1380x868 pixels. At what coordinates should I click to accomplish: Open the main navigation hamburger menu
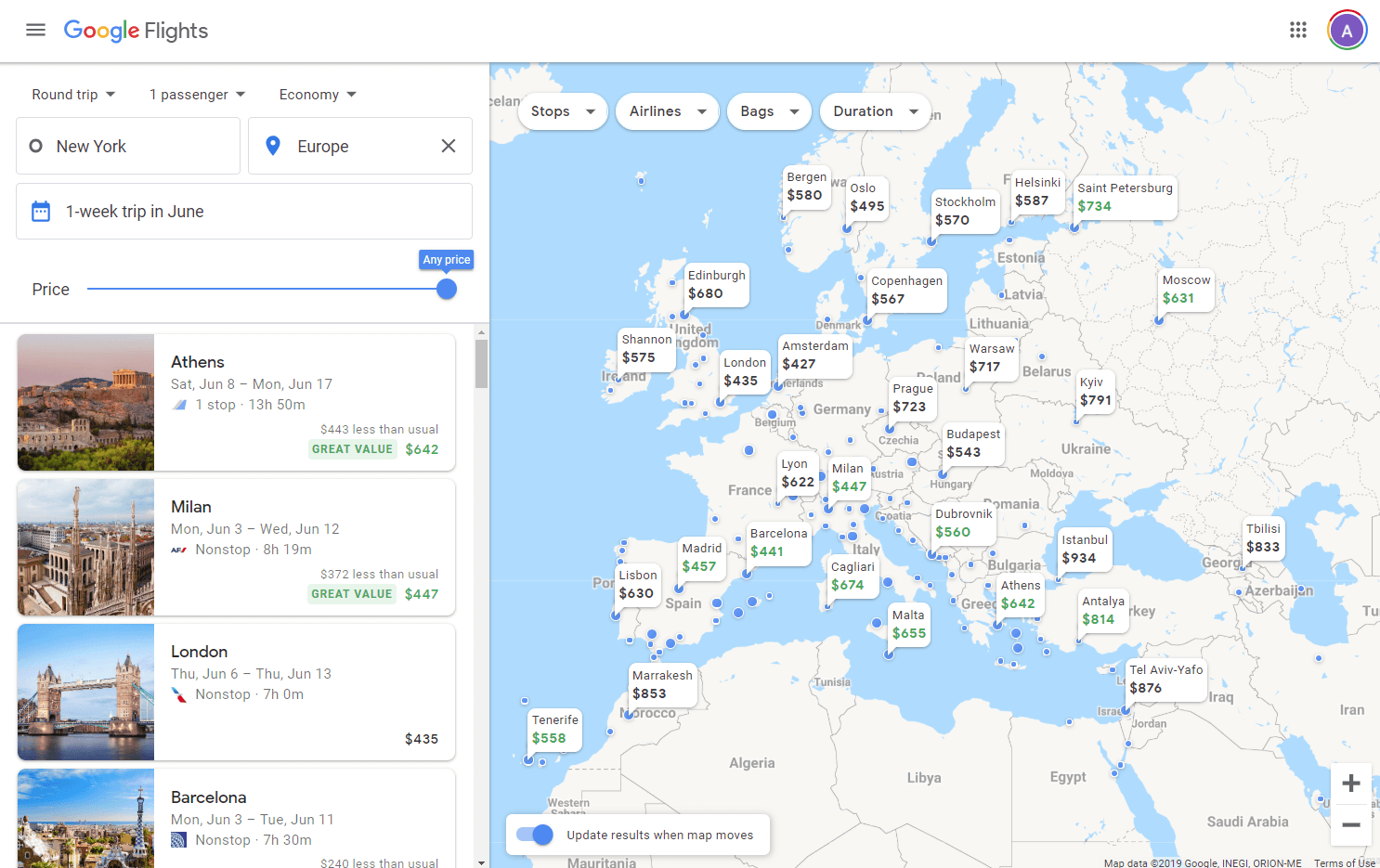[x=35, y=29]
